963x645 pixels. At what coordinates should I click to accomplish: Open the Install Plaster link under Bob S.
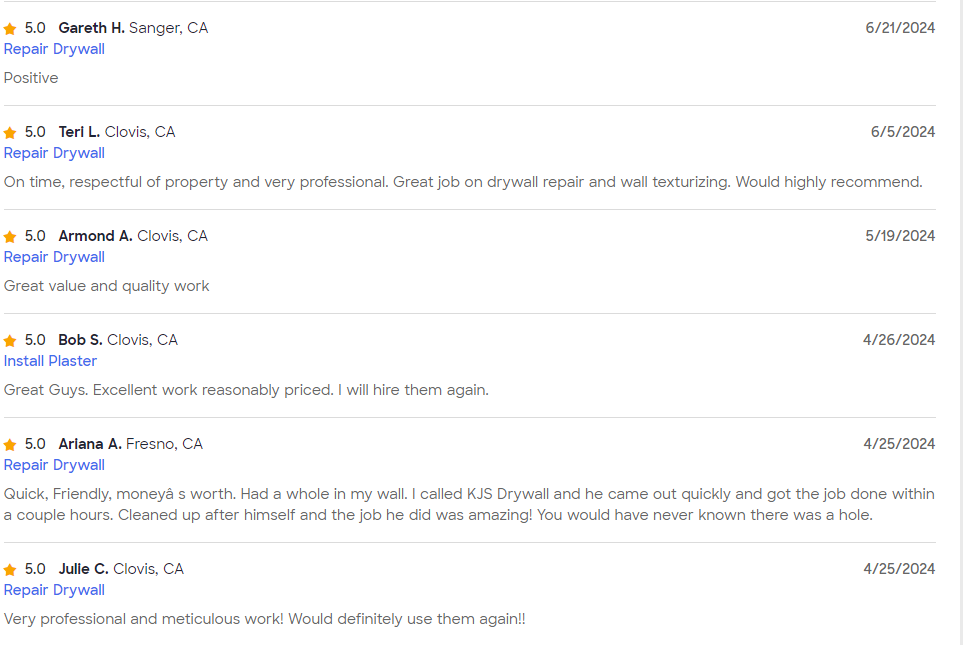(x=50, y=361)
